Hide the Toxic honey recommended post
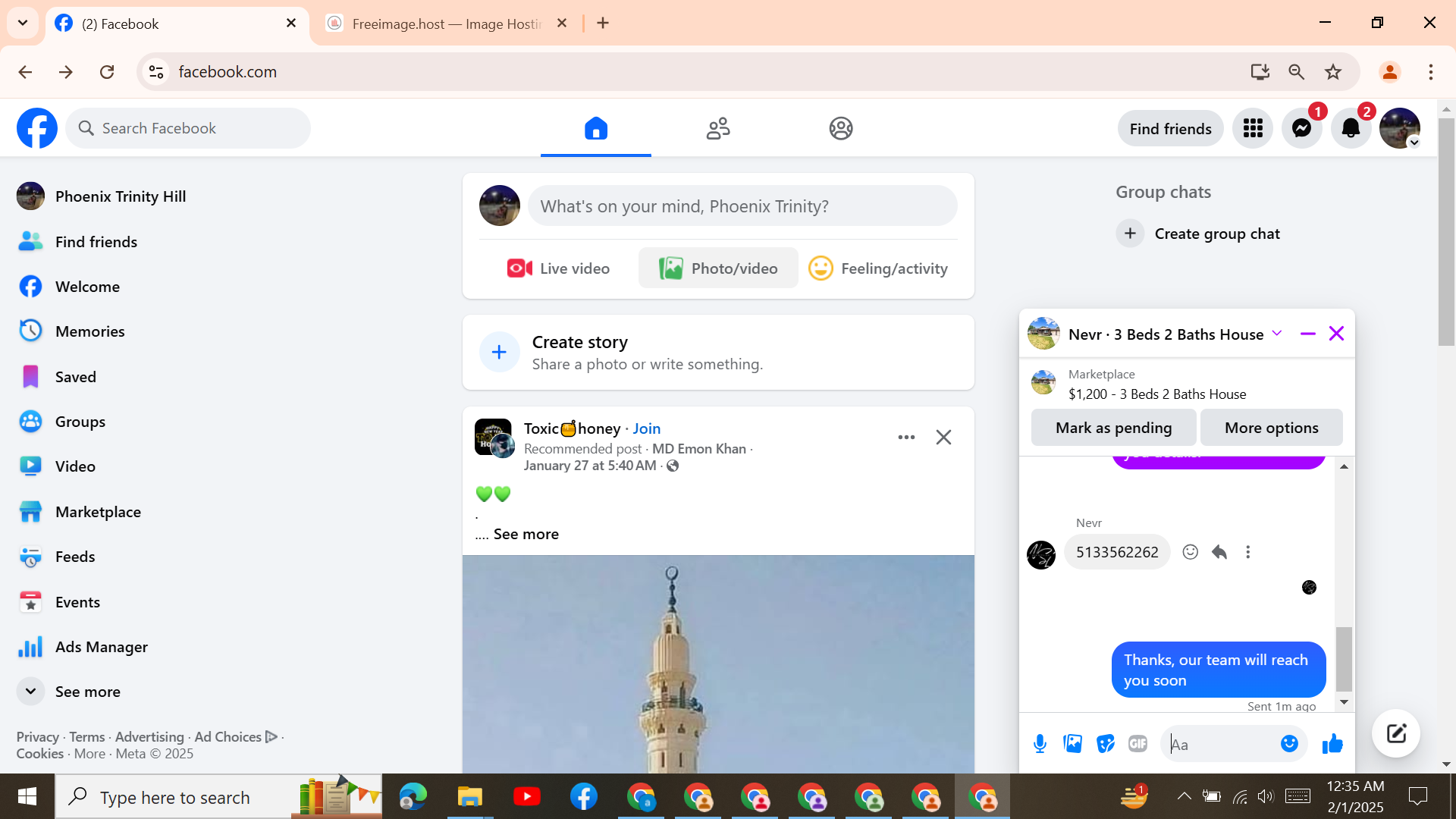1456x819 pixels. coord(943,438)
